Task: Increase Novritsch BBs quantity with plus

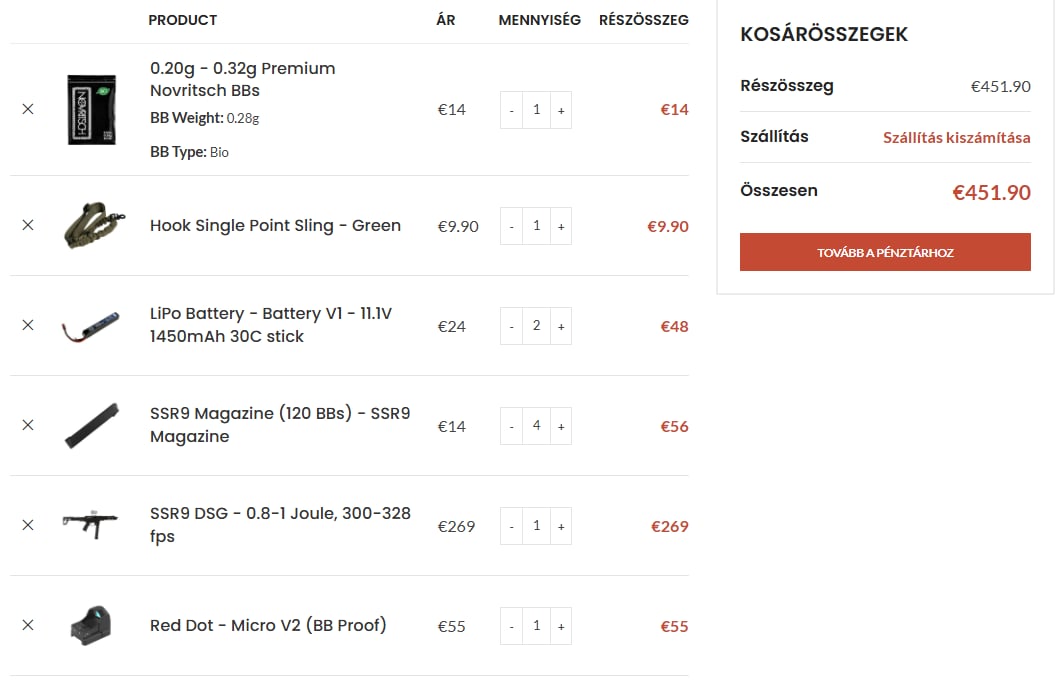Action: click(x=561, y=110)
